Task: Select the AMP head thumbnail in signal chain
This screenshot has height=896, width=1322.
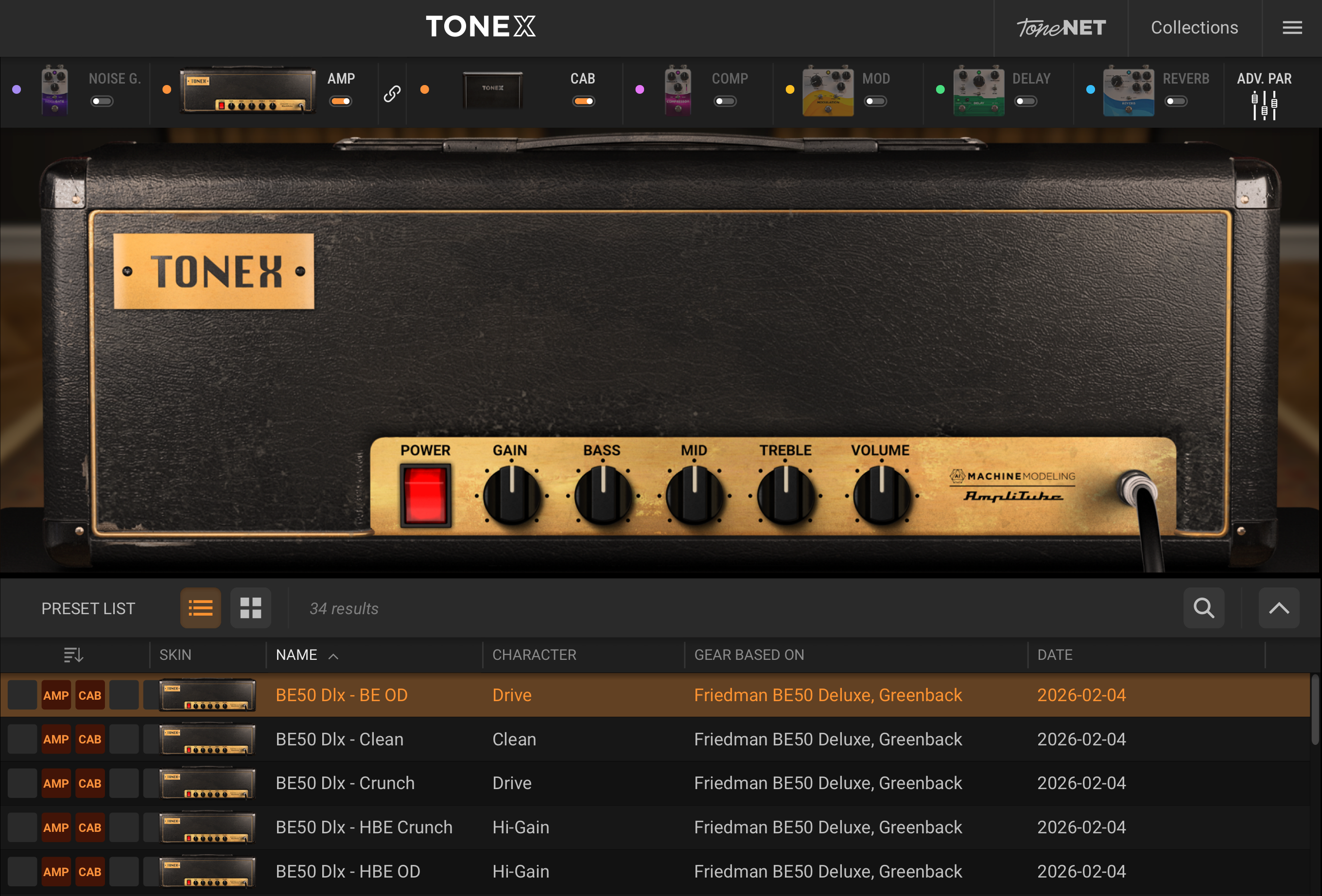Action: (247, 90)
